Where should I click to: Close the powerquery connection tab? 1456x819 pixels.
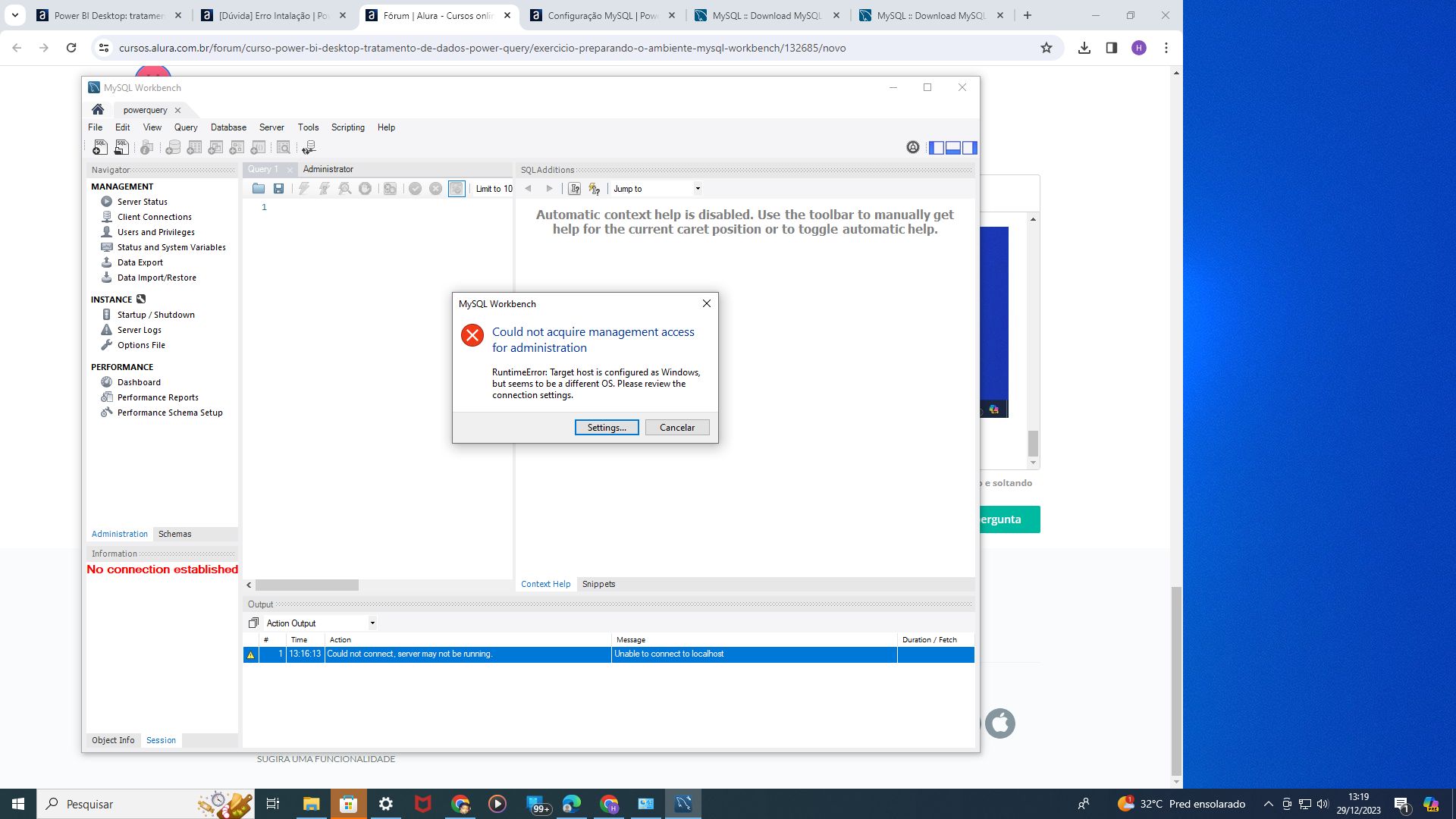point(178,110)
